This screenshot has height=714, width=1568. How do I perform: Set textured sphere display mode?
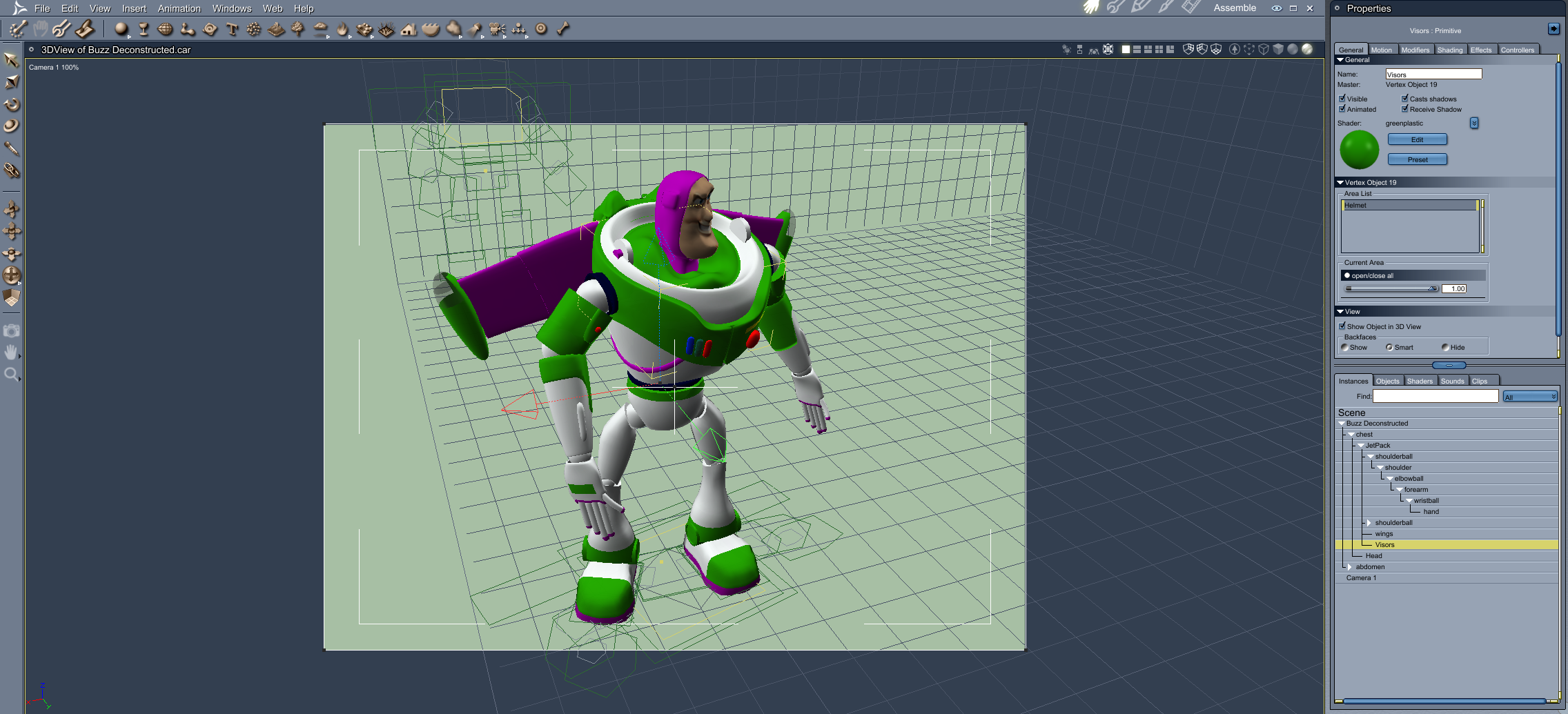pos(1306,50)
